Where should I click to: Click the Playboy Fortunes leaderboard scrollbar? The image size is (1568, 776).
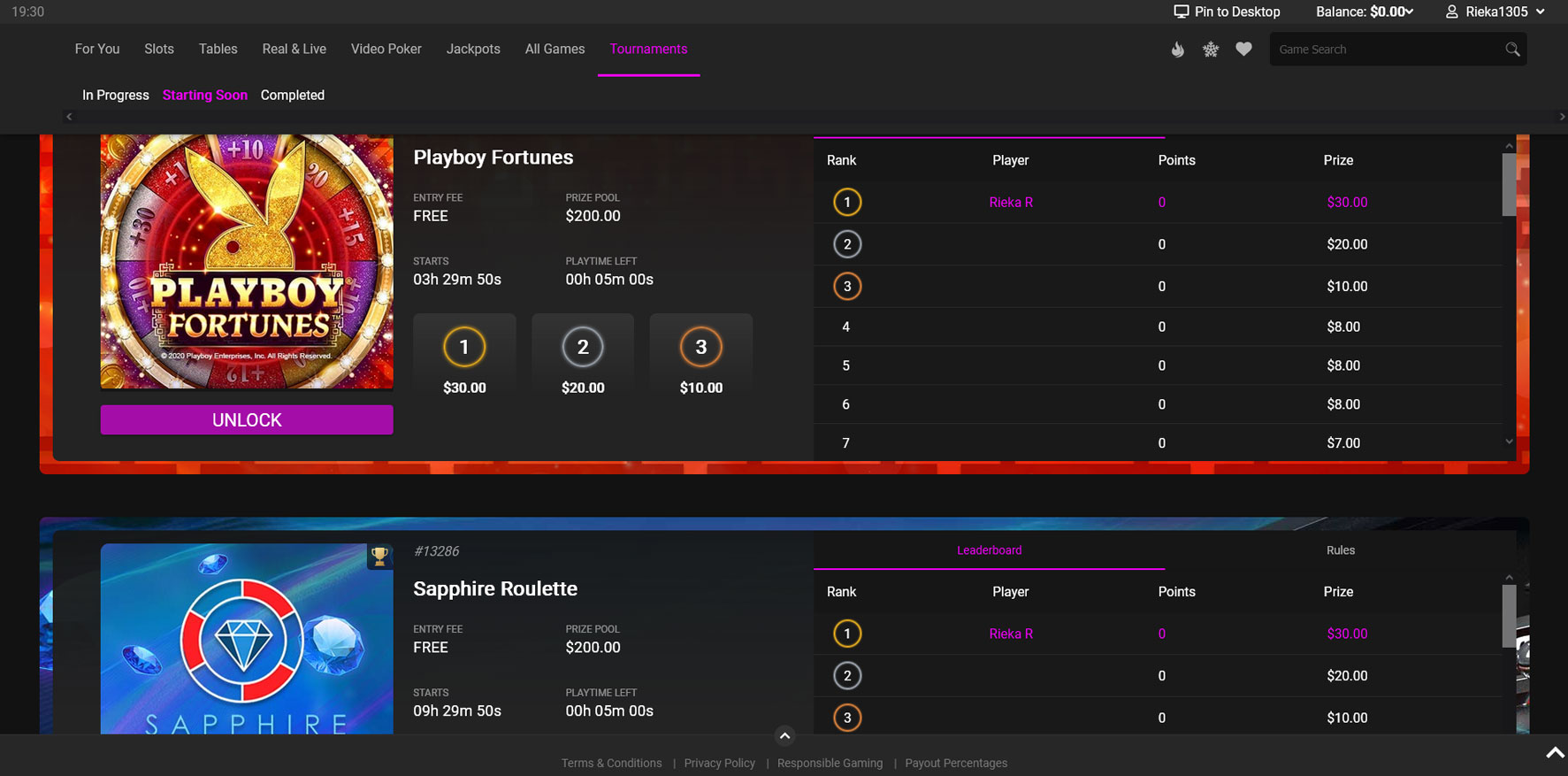point(1509,186)
